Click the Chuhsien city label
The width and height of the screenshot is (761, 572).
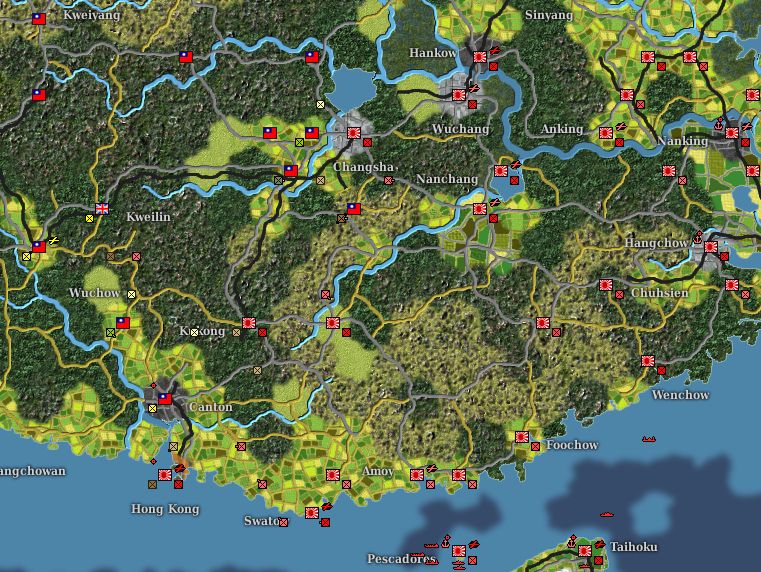coord(660,293)
